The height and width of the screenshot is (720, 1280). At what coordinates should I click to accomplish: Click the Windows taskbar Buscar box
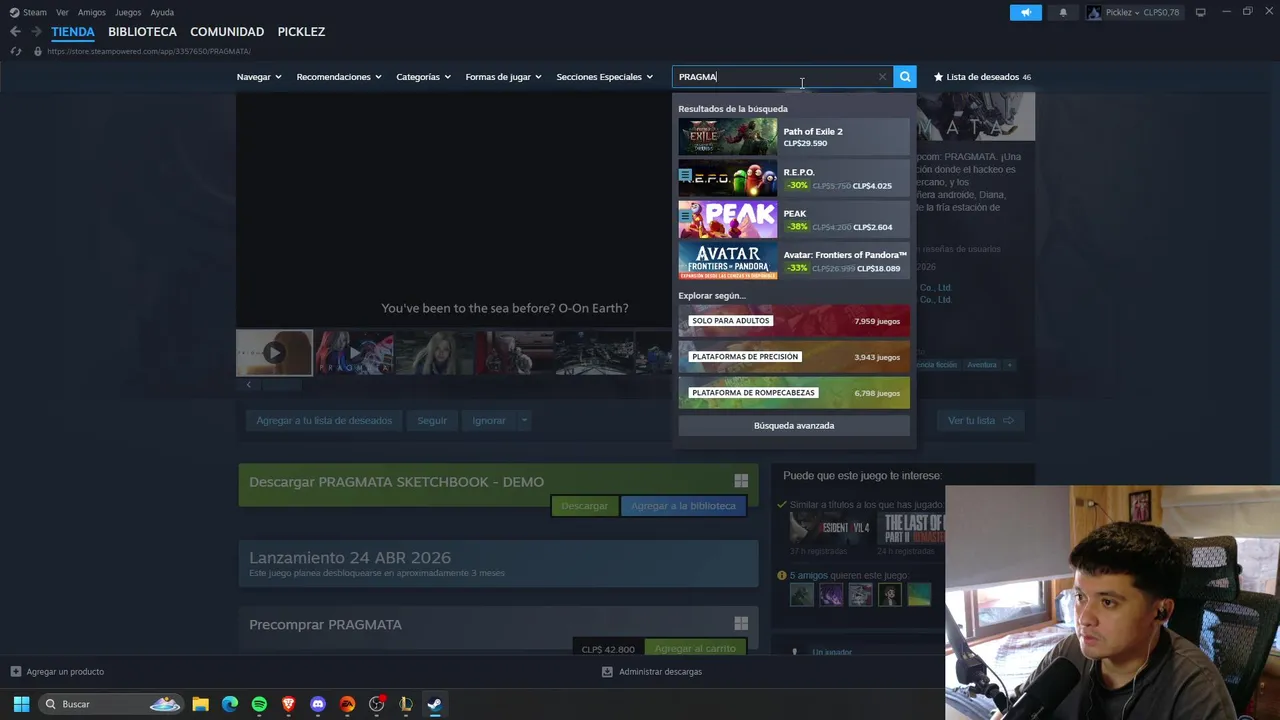pos(111,704)
